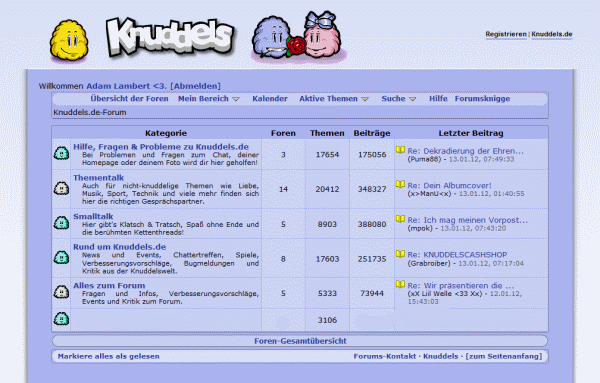Click the Knuddels footer link
The height and width of the screenshot is (383, 600).
440,356
